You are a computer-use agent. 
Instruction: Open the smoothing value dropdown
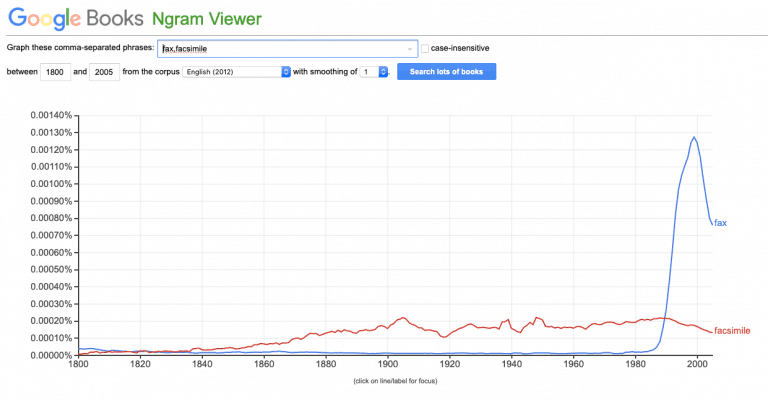click(x=370, y=72)
